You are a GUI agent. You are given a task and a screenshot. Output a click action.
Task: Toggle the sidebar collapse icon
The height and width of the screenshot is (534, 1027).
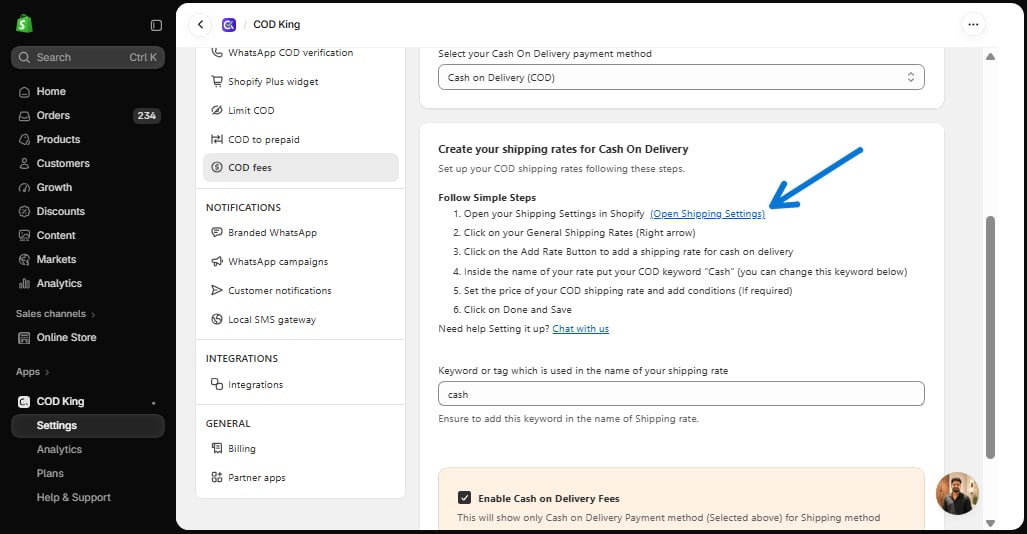click(x=156, y=25)
